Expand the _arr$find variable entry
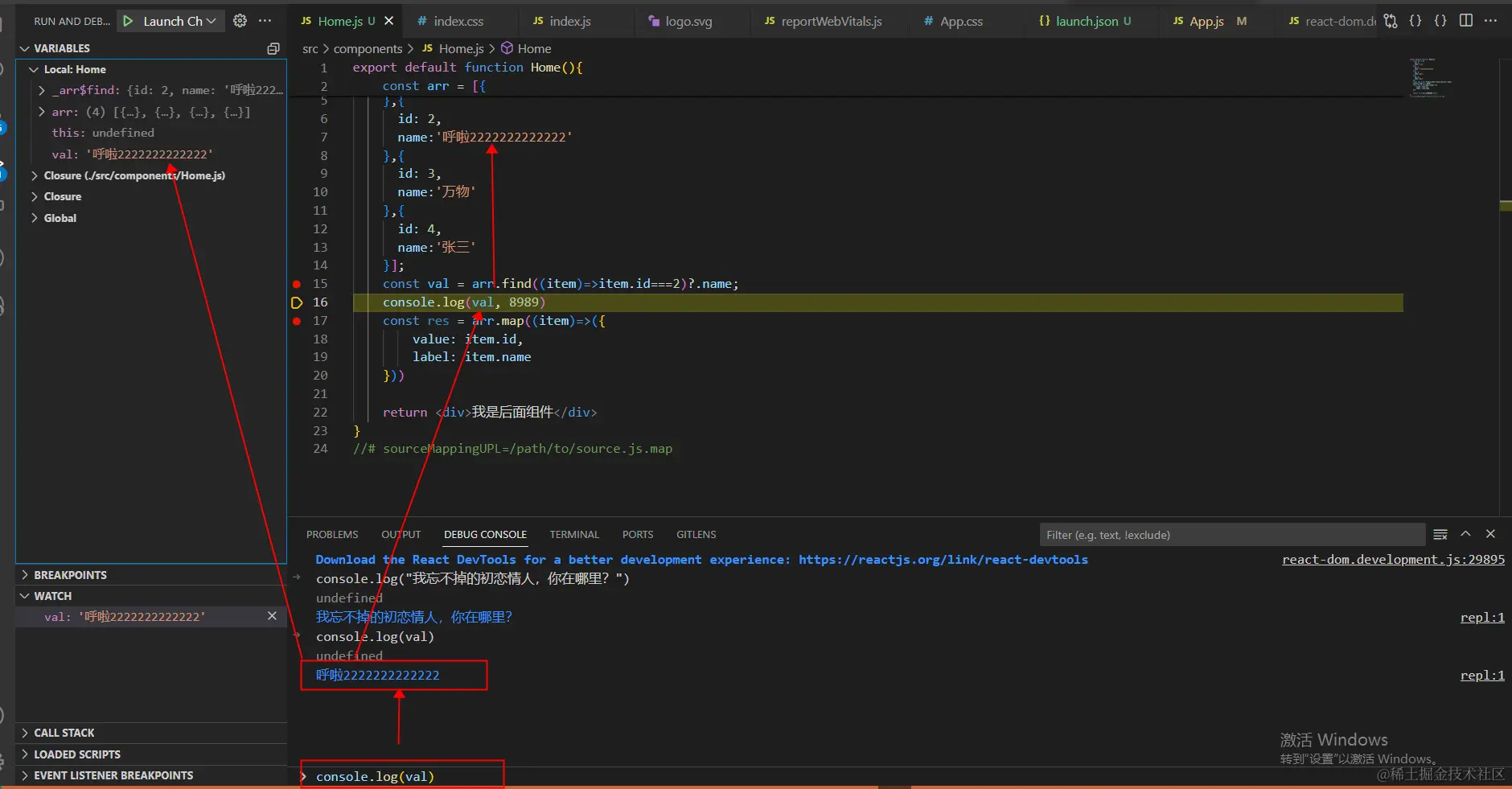This screenshot has width=1512, height=789. tap(42, 91)
